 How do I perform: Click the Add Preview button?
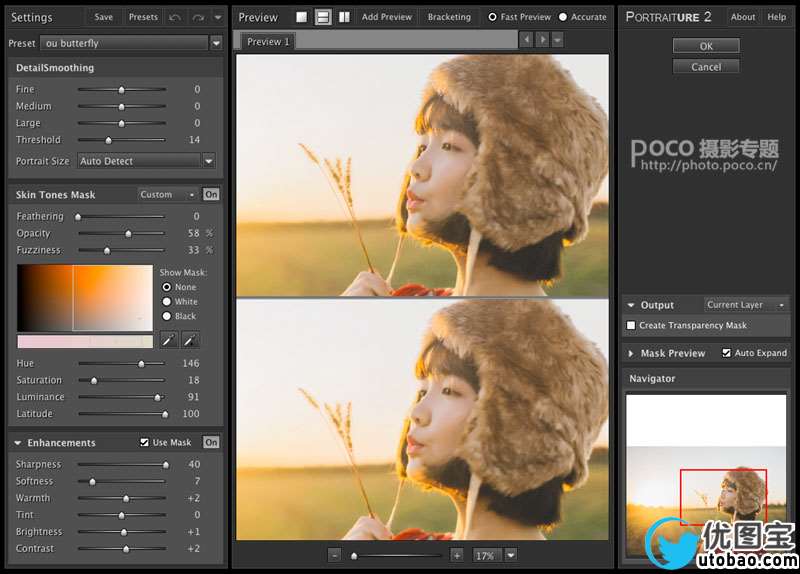click(386, 17)
